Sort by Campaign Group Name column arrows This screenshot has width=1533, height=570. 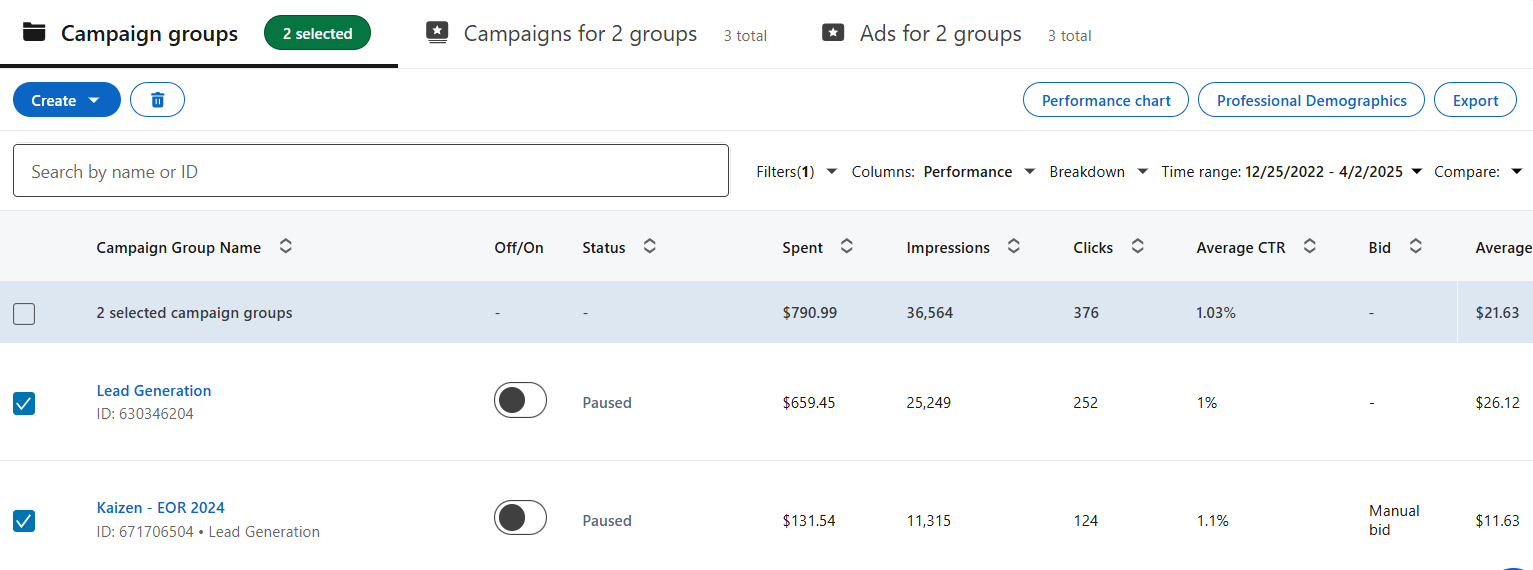285,247
